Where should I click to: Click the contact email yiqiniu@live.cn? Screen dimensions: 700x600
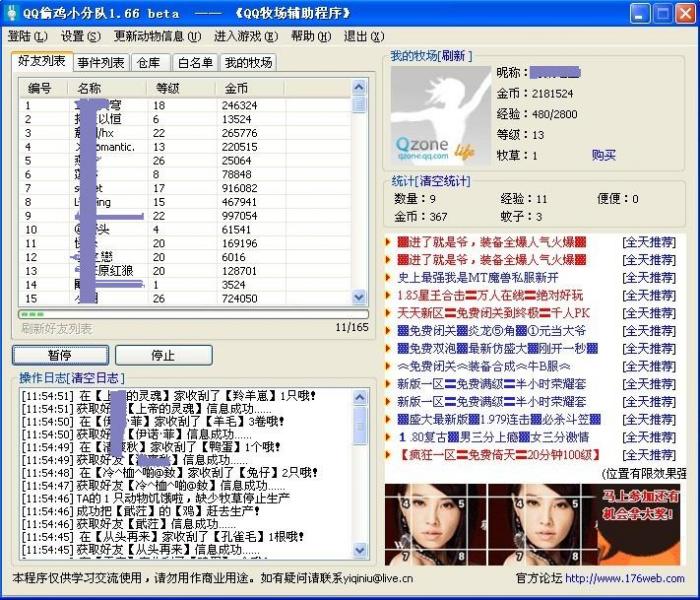click(x=378, y=578)
